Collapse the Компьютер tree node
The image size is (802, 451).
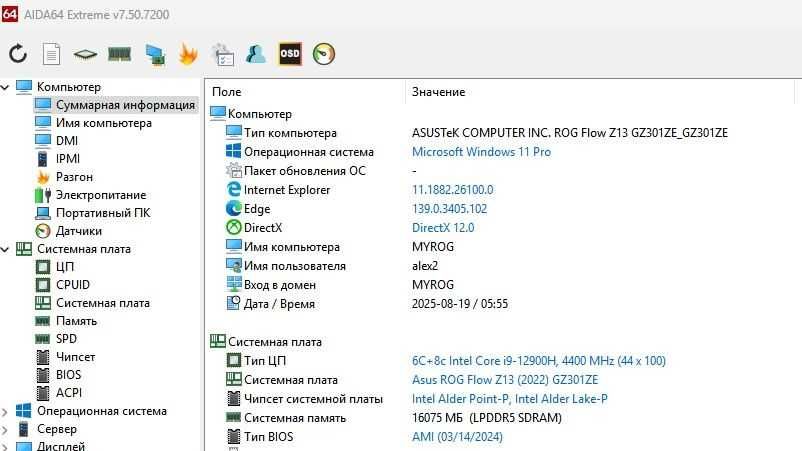click(x=6, y=87)
